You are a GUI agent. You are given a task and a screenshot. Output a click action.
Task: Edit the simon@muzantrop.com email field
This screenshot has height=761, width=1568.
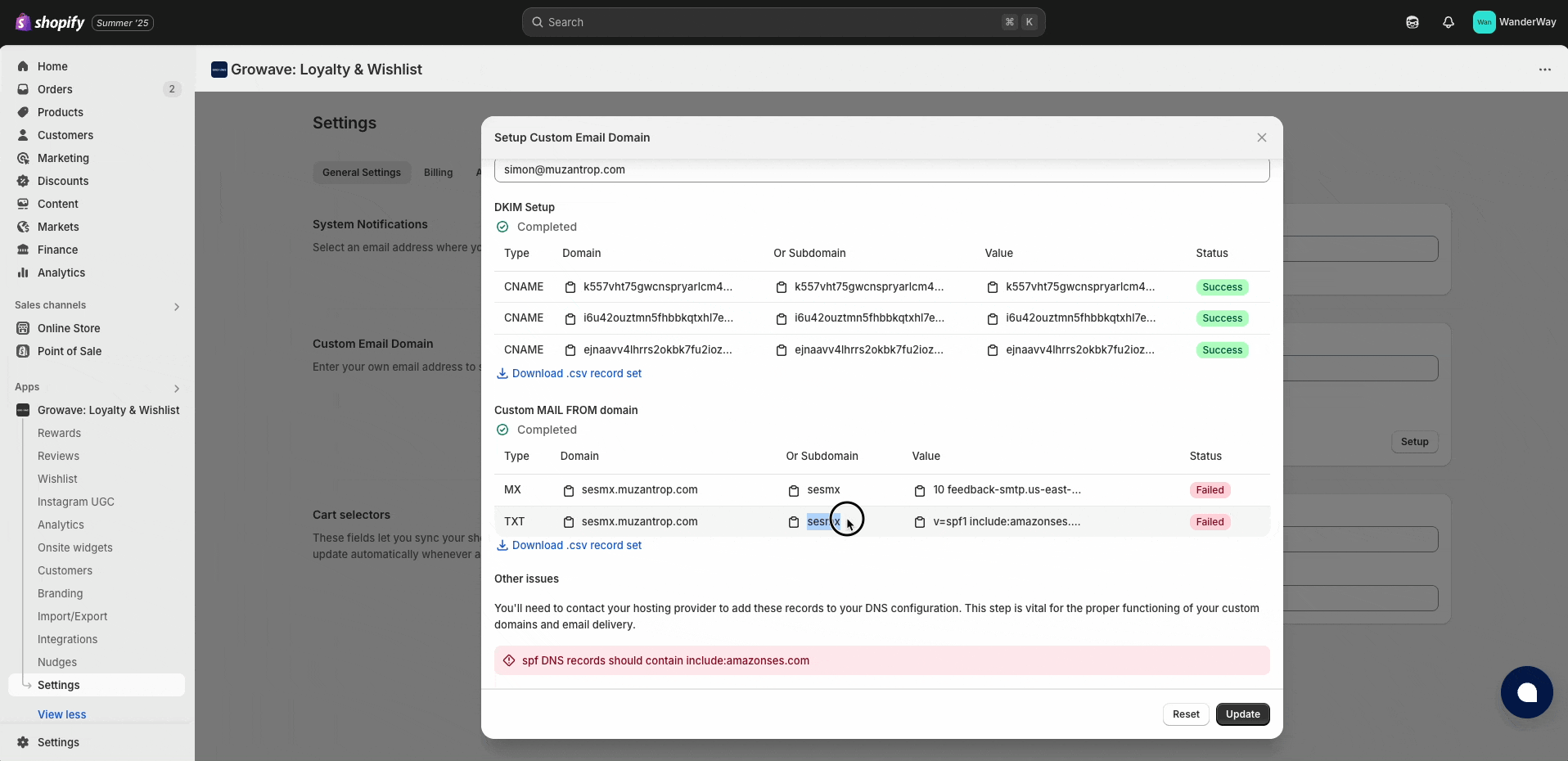click(x=882, y=170)
